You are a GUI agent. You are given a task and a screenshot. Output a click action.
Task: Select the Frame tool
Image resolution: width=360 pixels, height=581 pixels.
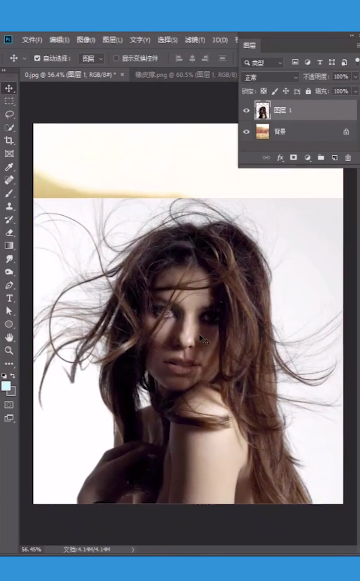point(9,153)
